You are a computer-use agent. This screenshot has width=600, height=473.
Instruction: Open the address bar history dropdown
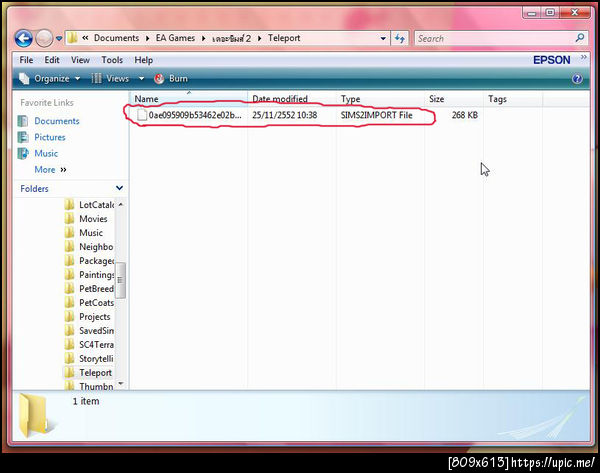click(x=383, y=39)
